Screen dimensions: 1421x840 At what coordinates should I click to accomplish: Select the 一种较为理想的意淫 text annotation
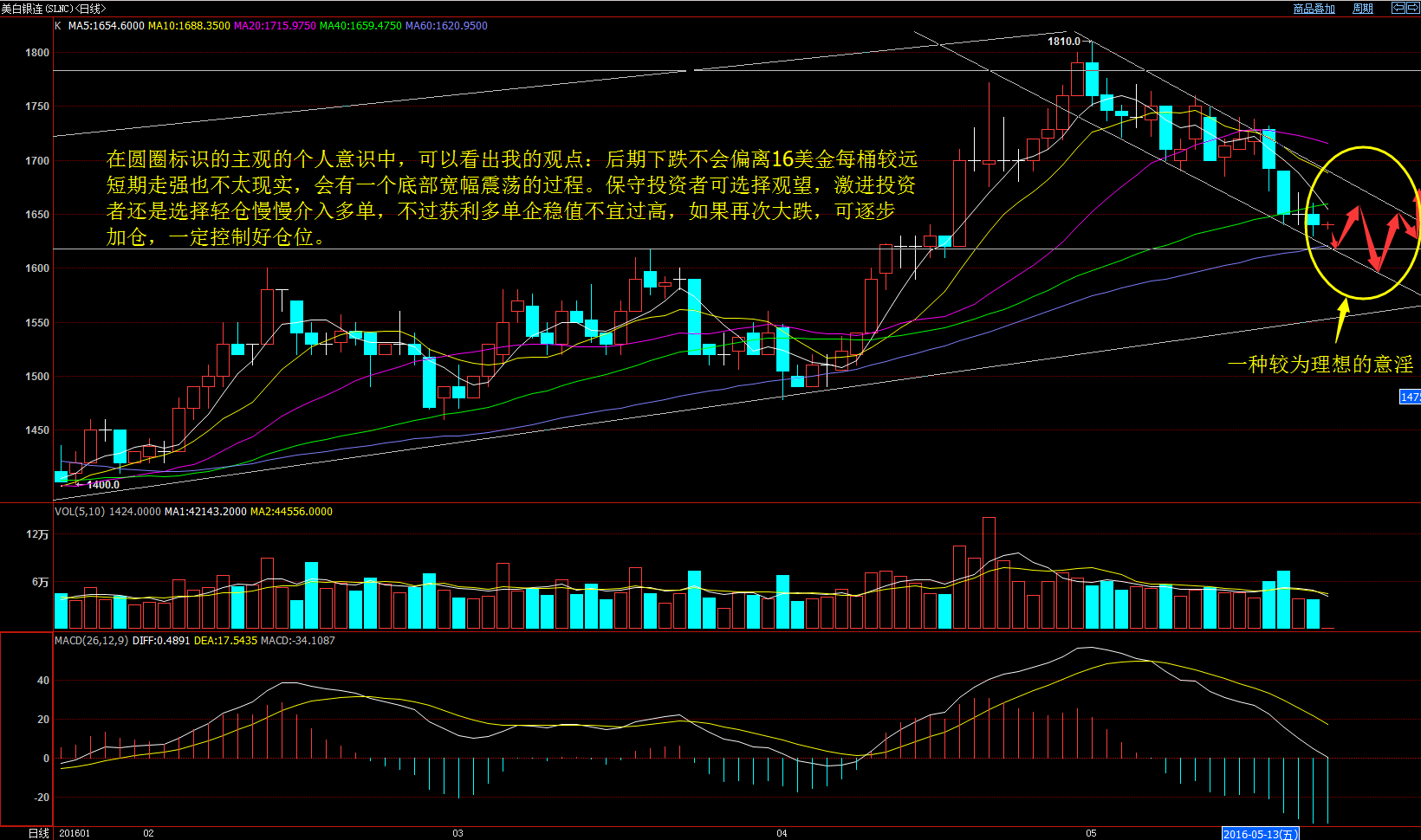point(1320,365)
